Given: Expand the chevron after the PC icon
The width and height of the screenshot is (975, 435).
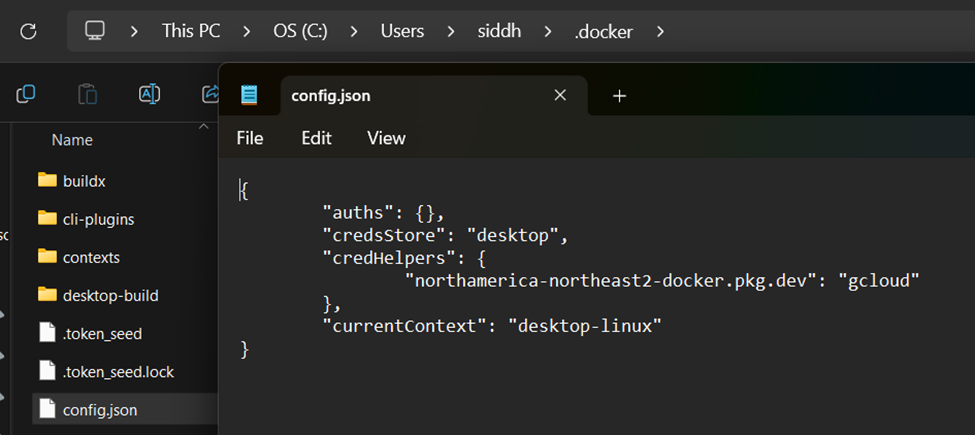Looking at the screenshot, I should click(x=134, y=31).
